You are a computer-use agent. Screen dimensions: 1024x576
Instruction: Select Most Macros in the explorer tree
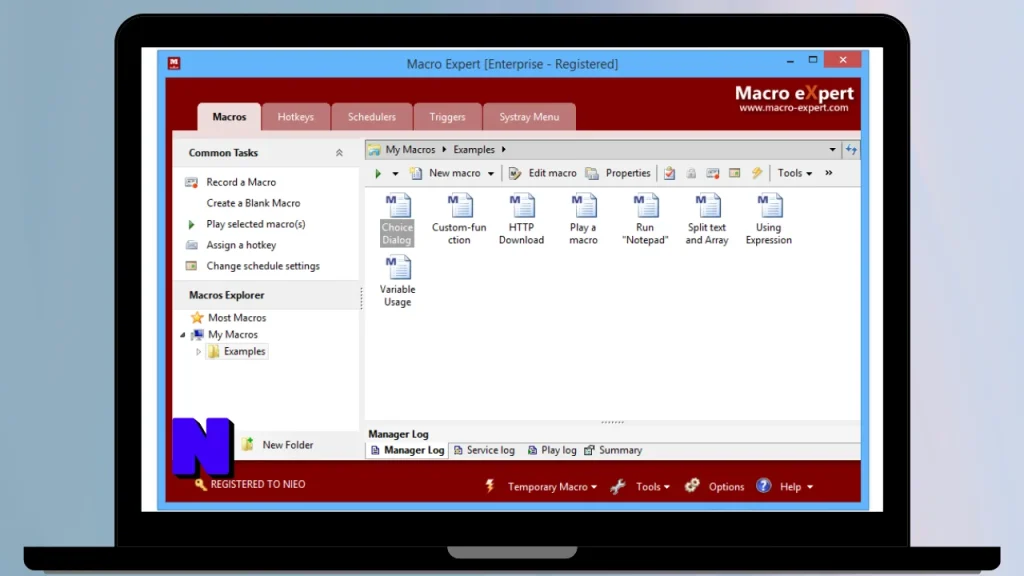237,317
